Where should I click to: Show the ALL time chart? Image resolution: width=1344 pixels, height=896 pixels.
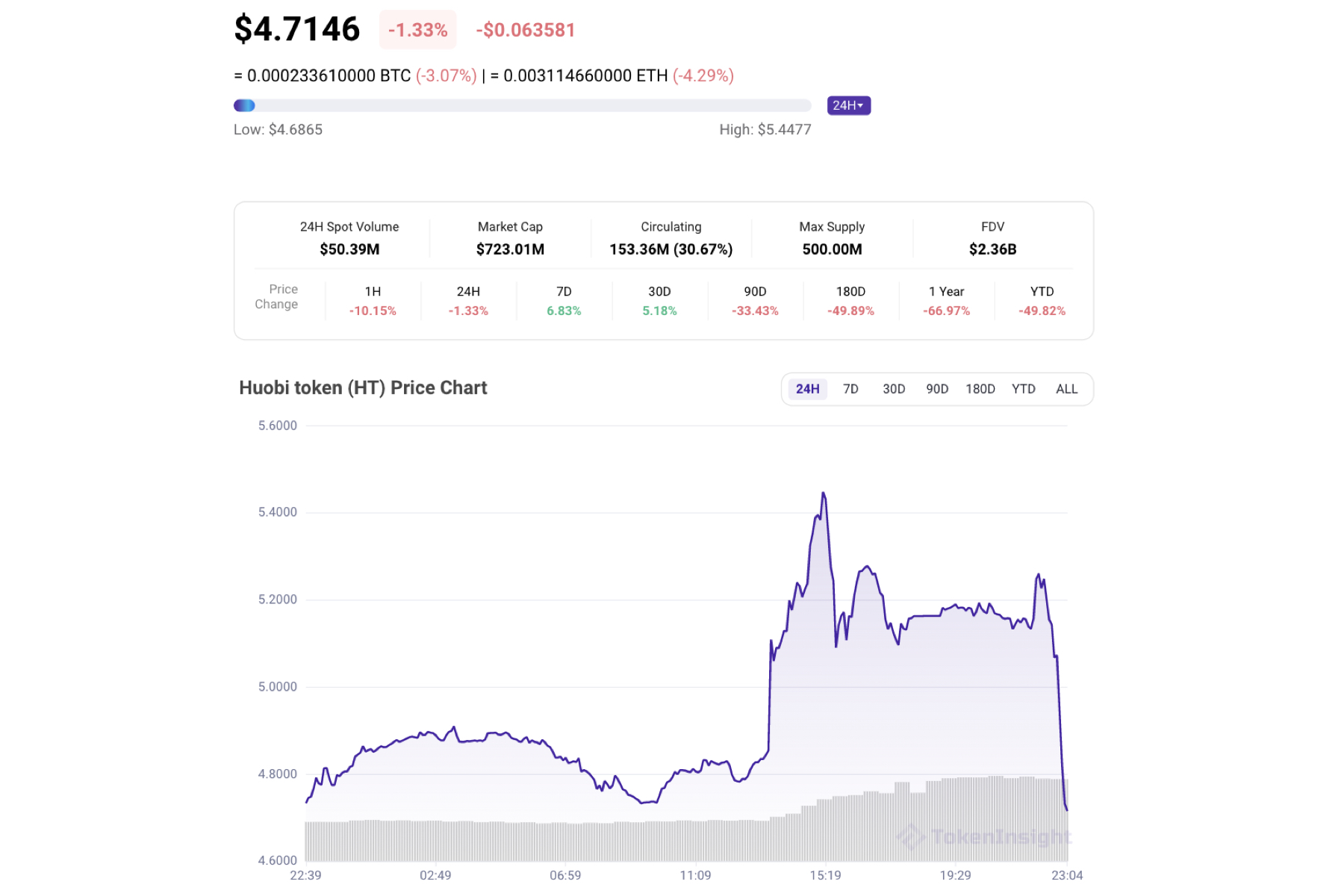[x=1066, y=388]
